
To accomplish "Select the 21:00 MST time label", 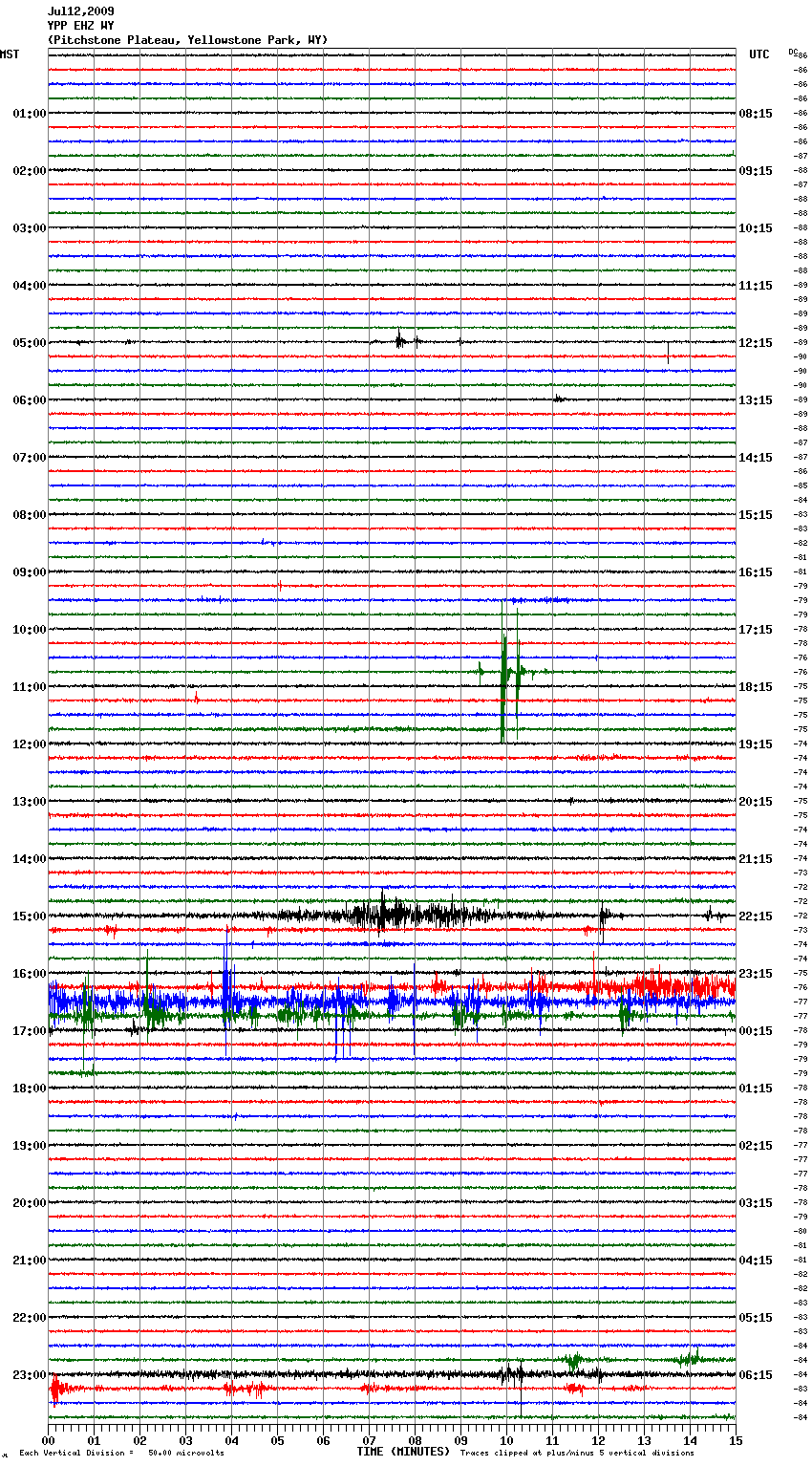I will tap(30, 1261).
